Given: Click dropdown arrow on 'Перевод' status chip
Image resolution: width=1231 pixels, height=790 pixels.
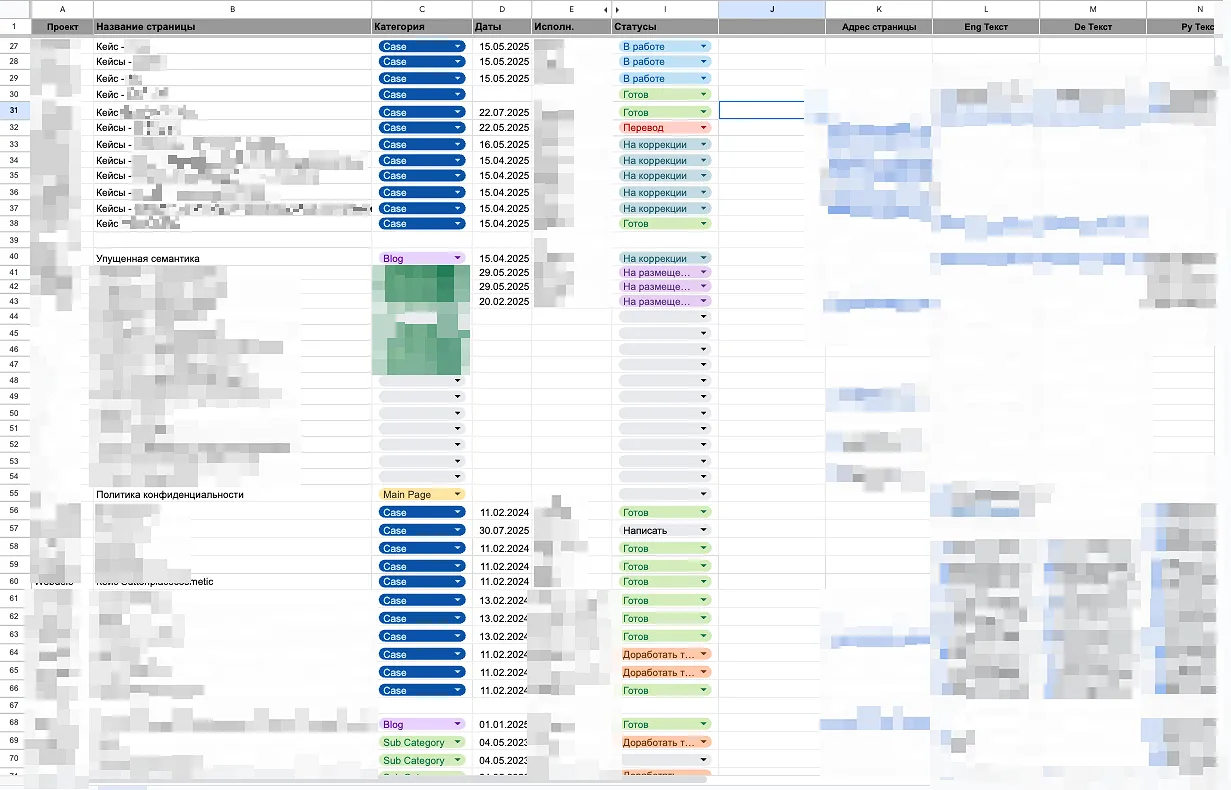Looking at the screenshot, I should [x=704, y=128].
